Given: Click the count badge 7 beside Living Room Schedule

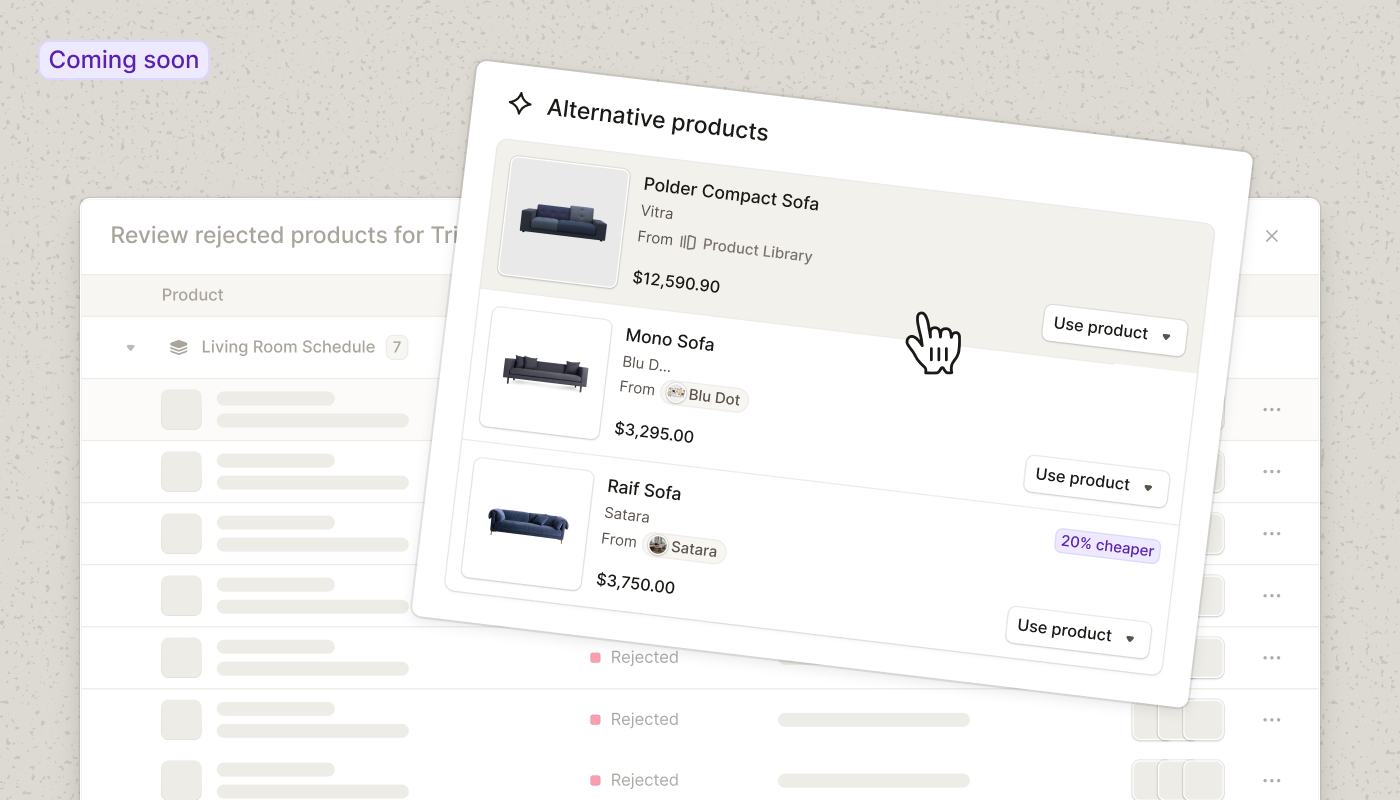Looking at the screenshot, I should point(397,347).
